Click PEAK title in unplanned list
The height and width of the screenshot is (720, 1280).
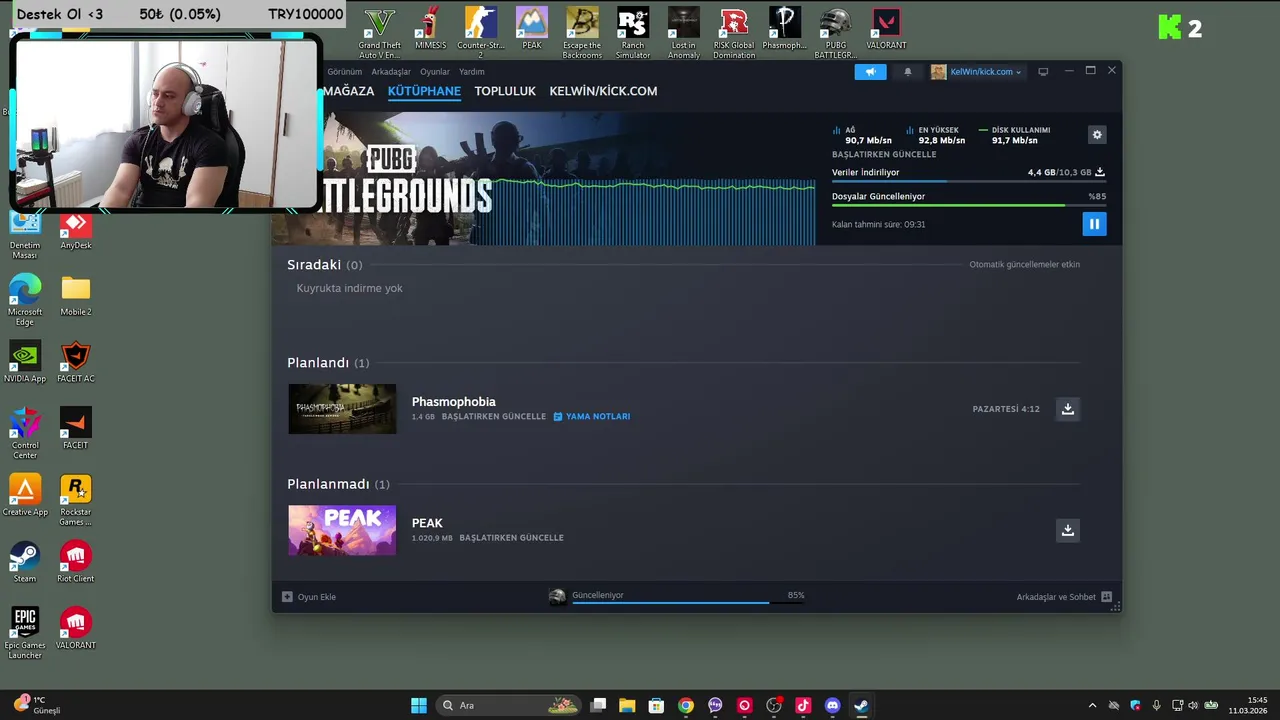pyautogui.click(x=427, y=523)
